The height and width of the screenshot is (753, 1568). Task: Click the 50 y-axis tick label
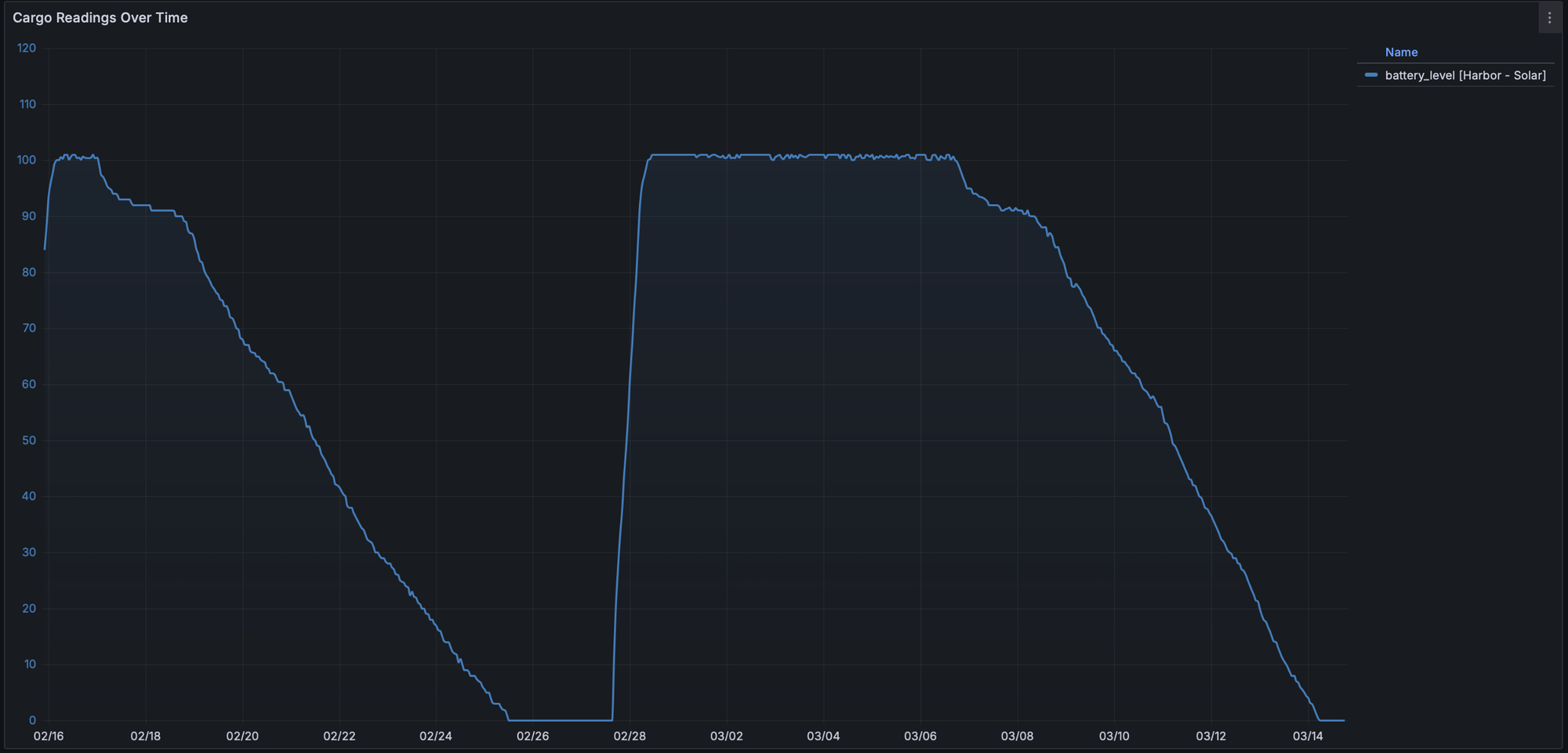[x=29, y=440]
